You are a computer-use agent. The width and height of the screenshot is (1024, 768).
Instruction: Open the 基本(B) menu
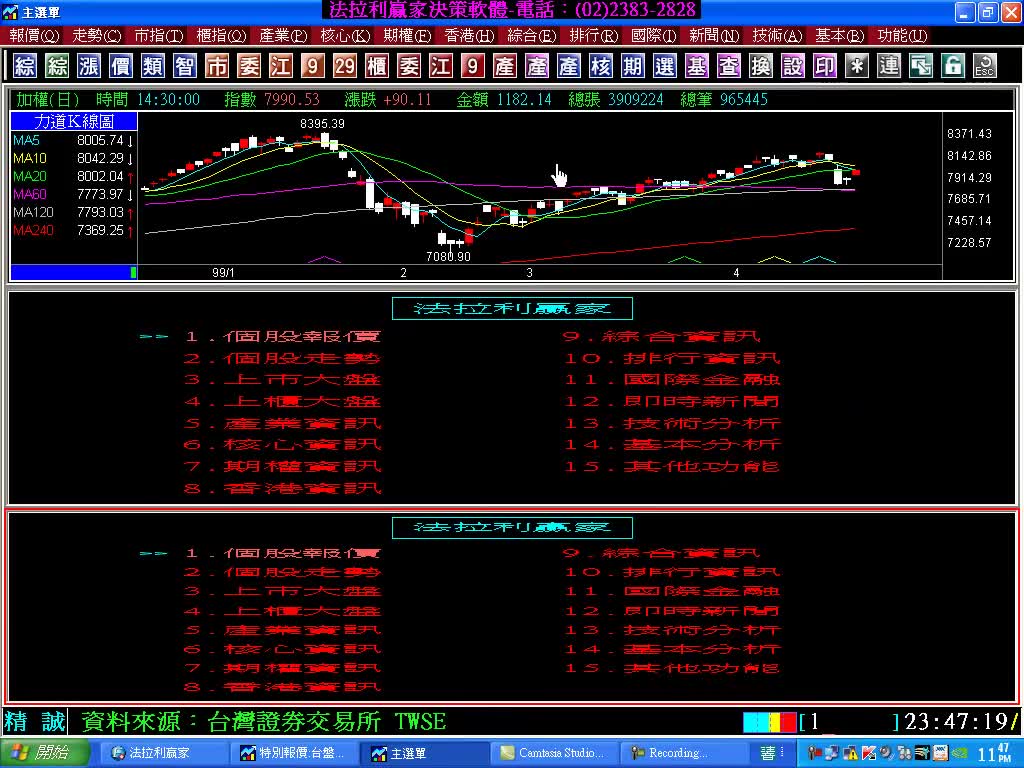point(839,35)
